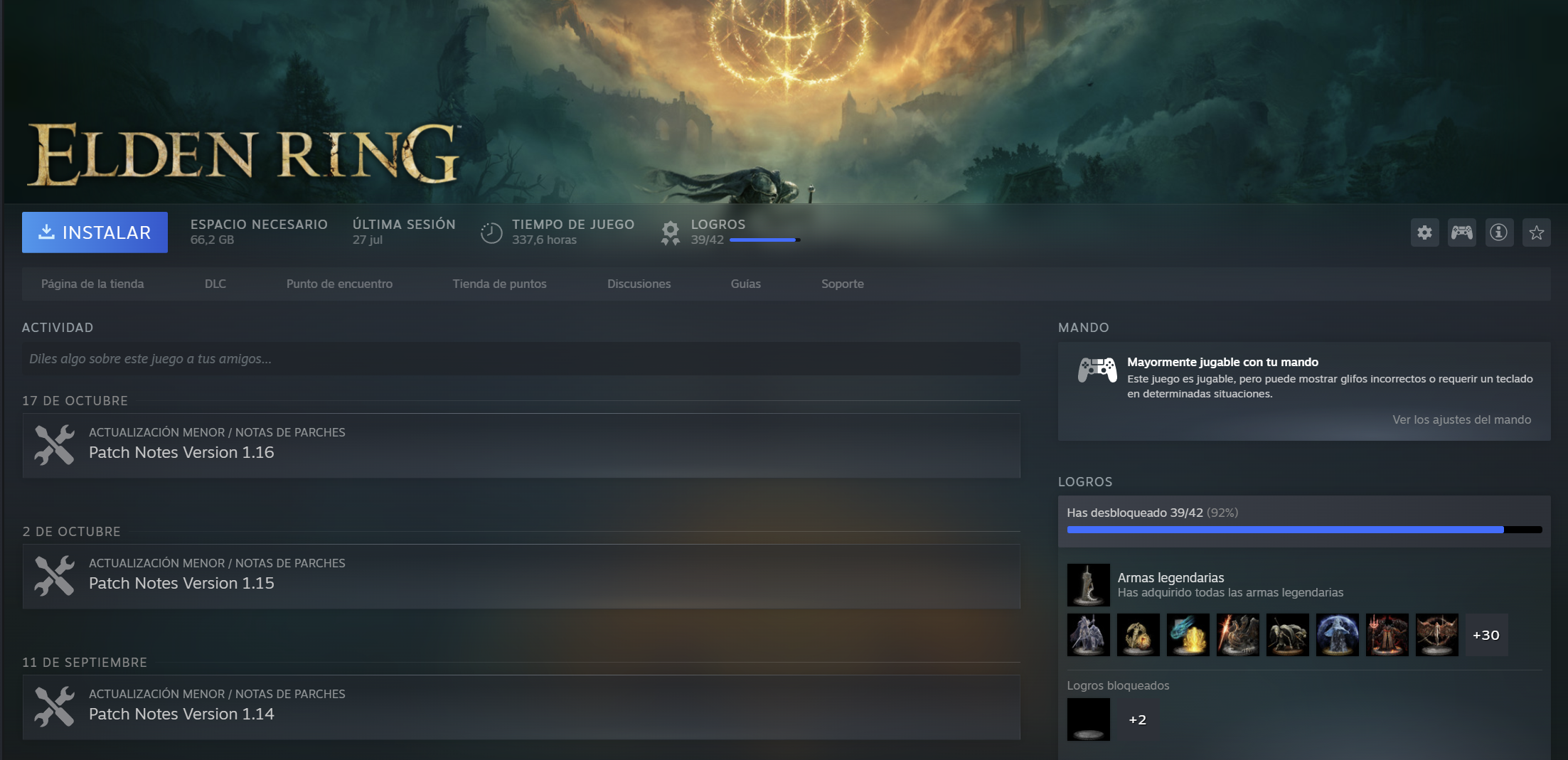This screenshot has height=760, width=1568.
Task: Click the header achievements progress bar
Action: click(764, 240)
